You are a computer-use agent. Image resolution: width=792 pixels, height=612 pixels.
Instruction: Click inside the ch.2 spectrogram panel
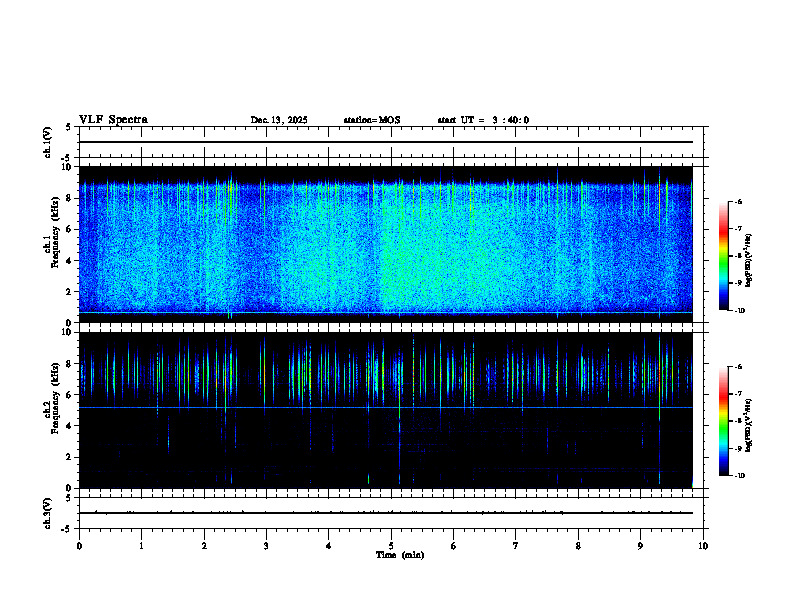click(386, 410)
